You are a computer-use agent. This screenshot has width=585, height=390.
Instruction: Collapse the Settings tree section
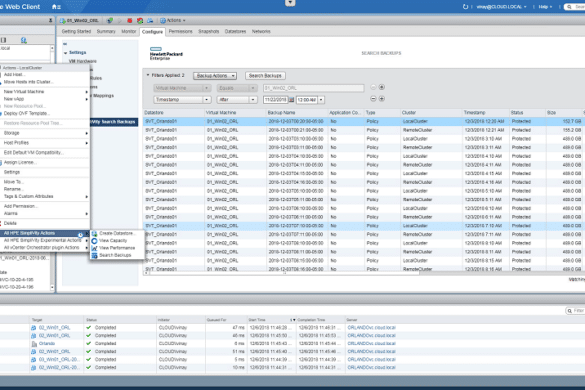66,53
